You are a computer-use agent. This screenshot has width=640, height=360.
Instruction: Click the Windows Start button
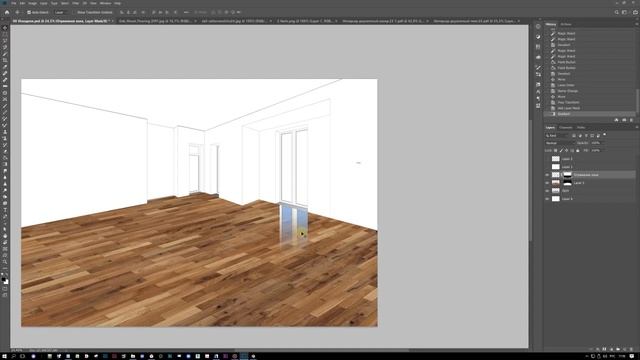click(4, 356)
